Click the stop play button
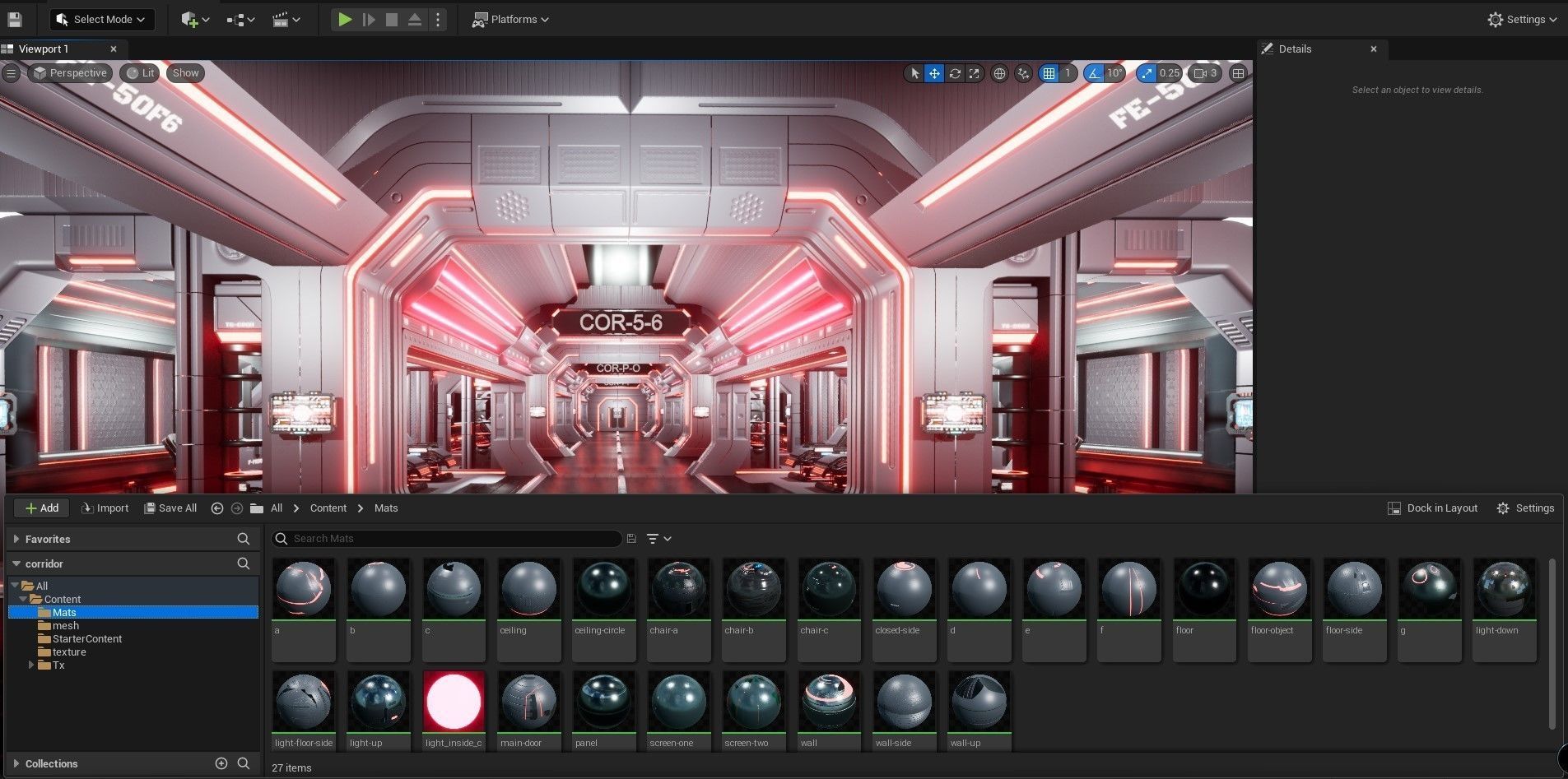Viewport: 1568px width, 779px height. 392,19
